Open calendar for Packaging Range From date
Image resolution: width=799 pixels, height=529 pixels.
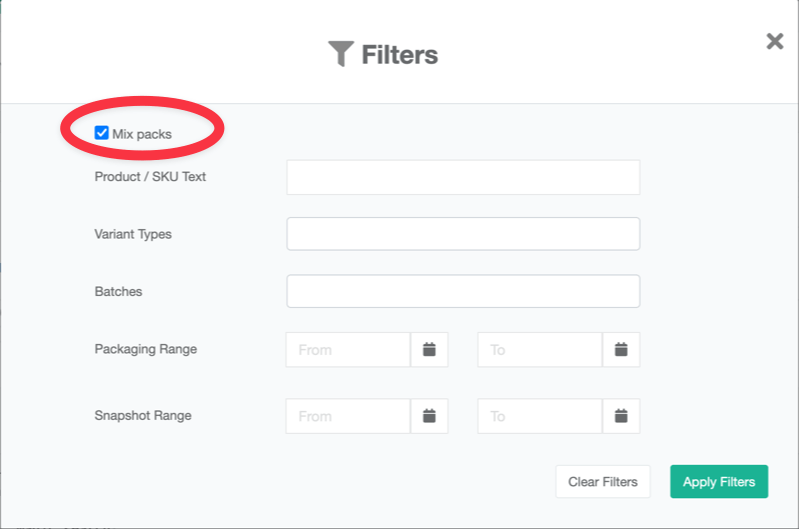click(429, 350)
